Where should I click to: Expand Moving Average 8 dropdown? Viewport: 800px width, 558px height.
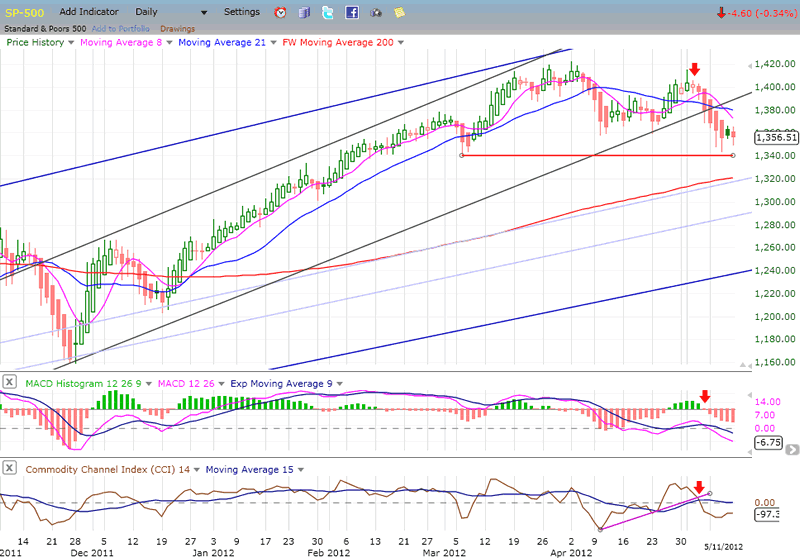tap(167, 43)
